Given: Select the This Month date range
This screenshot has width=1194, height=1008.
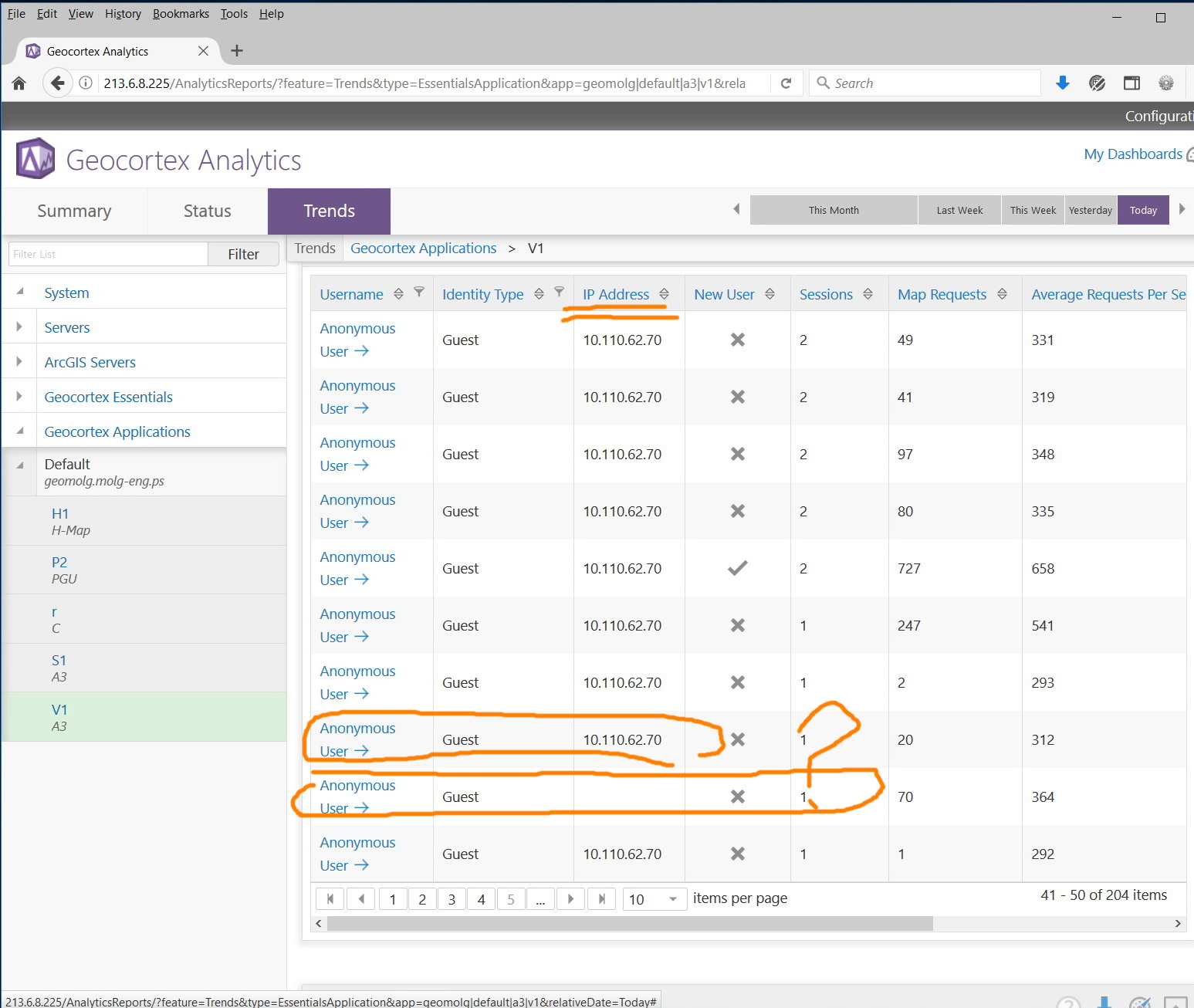Looking at the screenshot, I should click(834, 210).
